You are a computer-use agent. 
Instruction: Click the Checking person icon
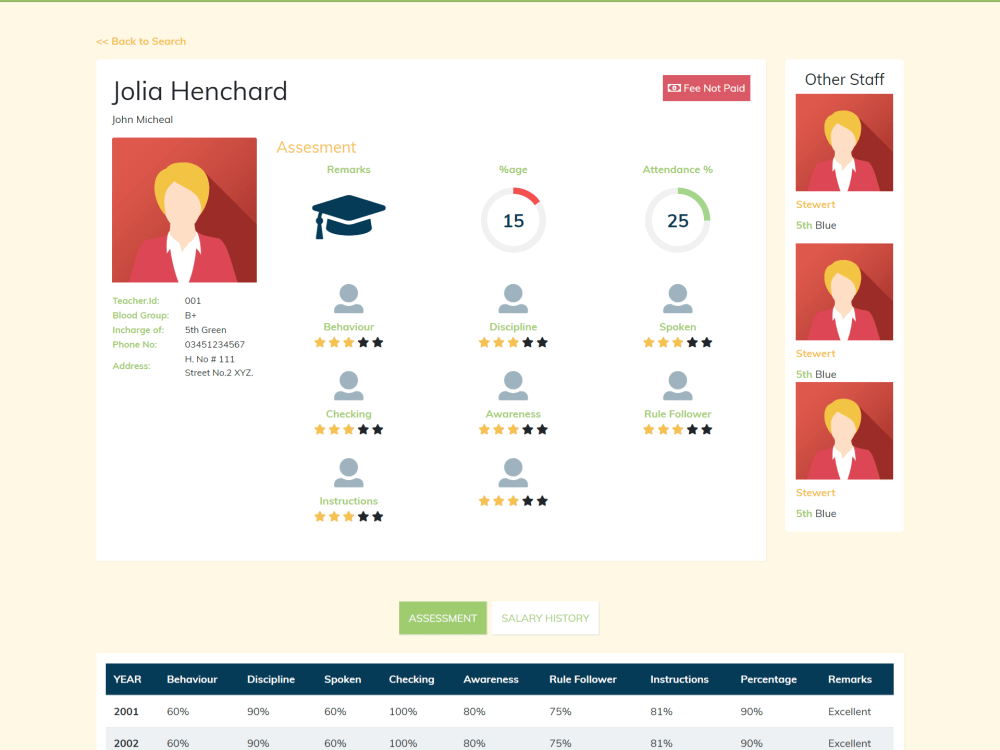pos(348,385)
